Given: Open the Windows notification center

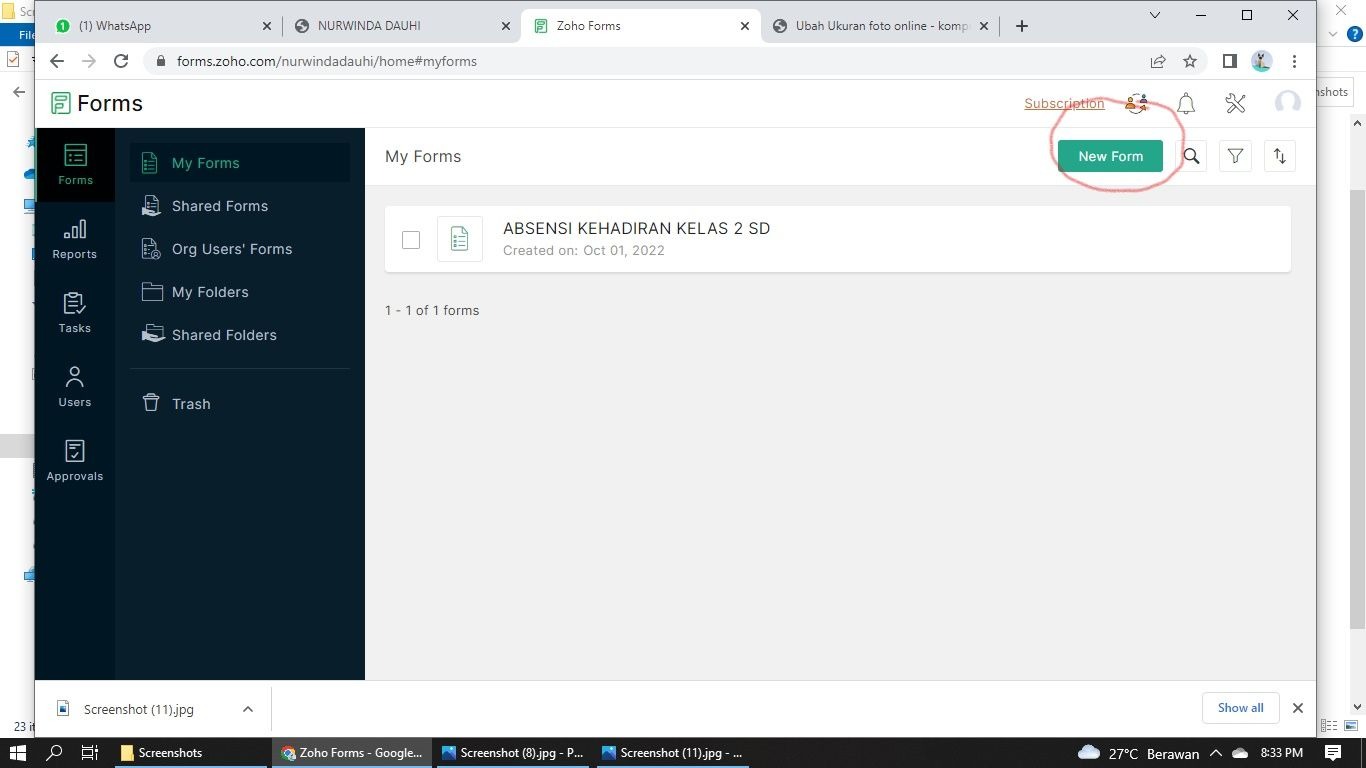Looking at the screenshot, I should click(x=1333, y=753).
